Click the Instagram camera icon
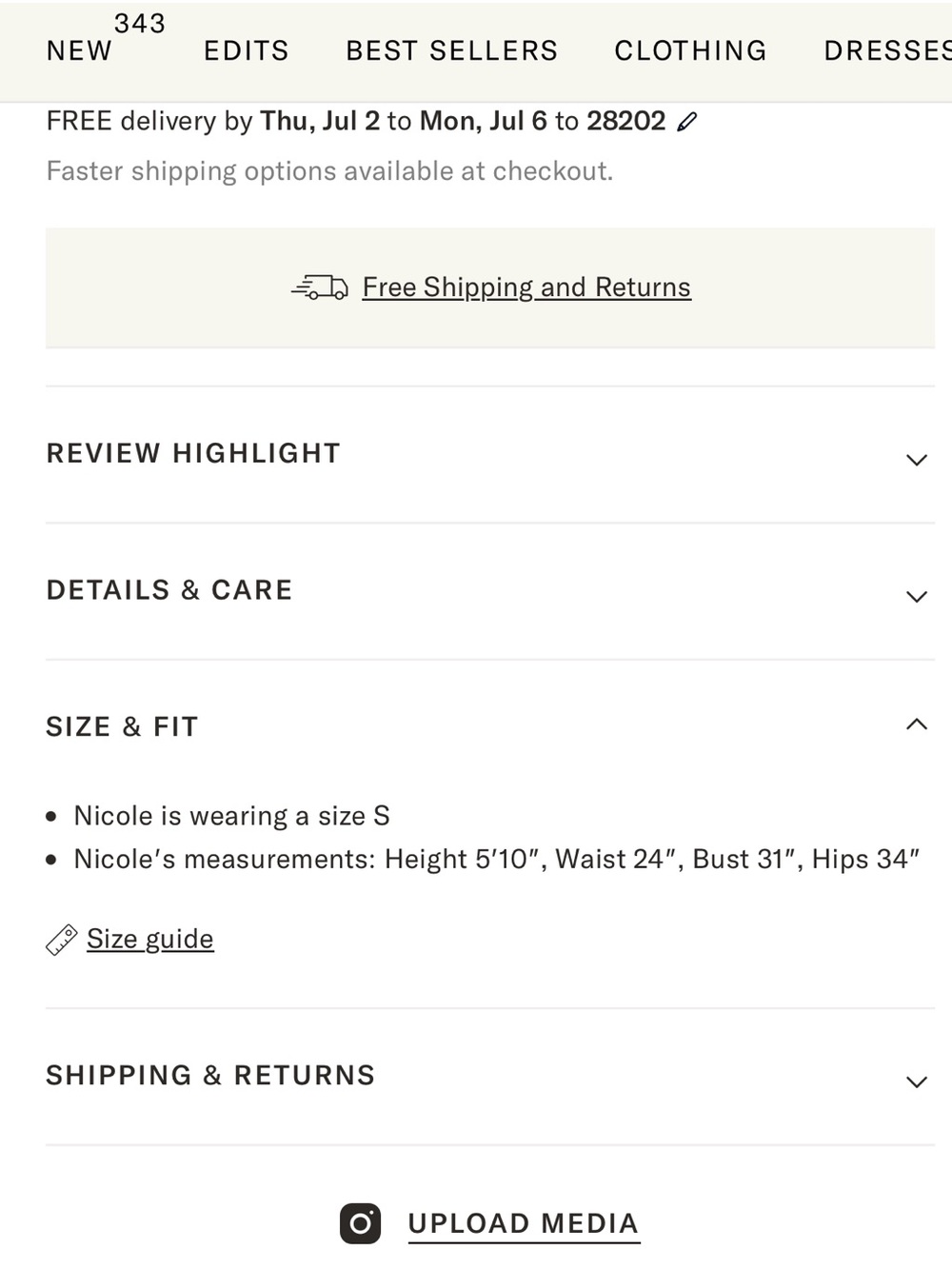The width and height of the screenshot is (952, 1269). (x=360, y=1223)
